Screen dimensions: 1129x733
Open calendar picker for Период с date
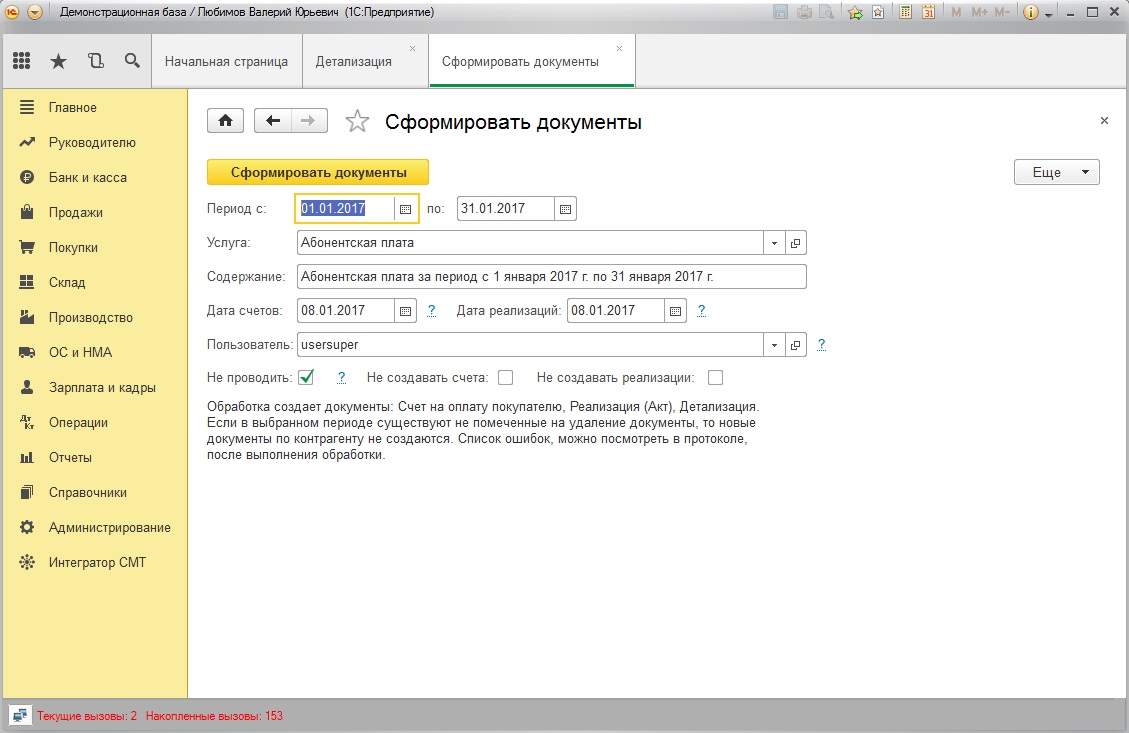[405, 209]
